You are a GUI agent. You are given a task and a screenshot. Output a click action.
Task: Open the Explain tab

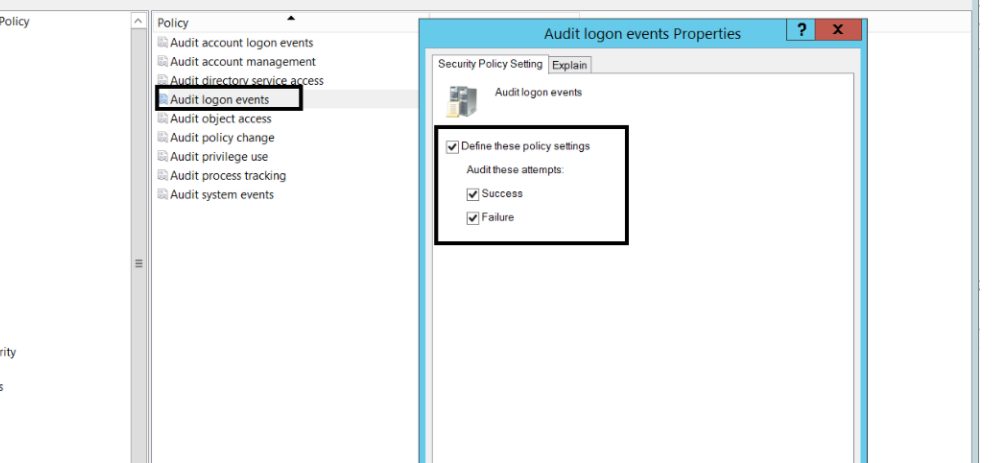(x=569, y=65)
